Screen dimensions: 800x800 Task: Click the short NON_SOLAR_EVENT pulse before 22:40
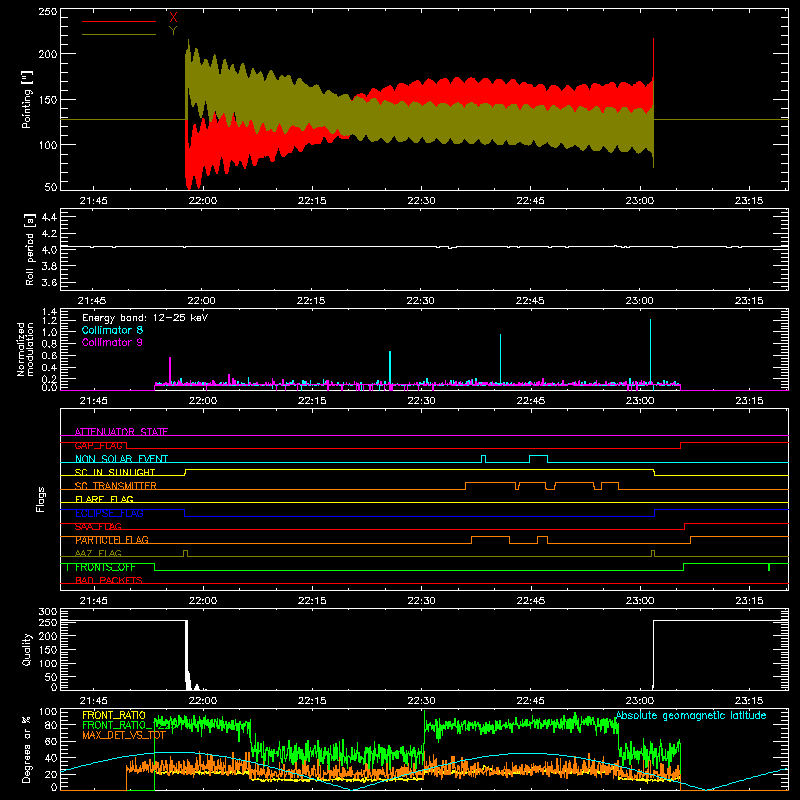pos(484,459)
